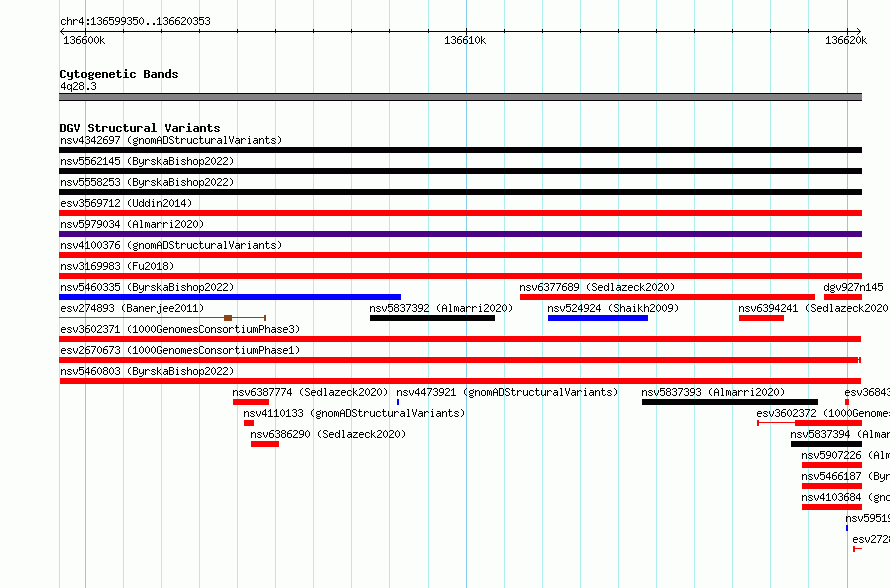Click the nsv5558253 ByrskaBishop2022 label
Image resolution: width=890 pixels, height=588 pixels.
tap(147, 182)
